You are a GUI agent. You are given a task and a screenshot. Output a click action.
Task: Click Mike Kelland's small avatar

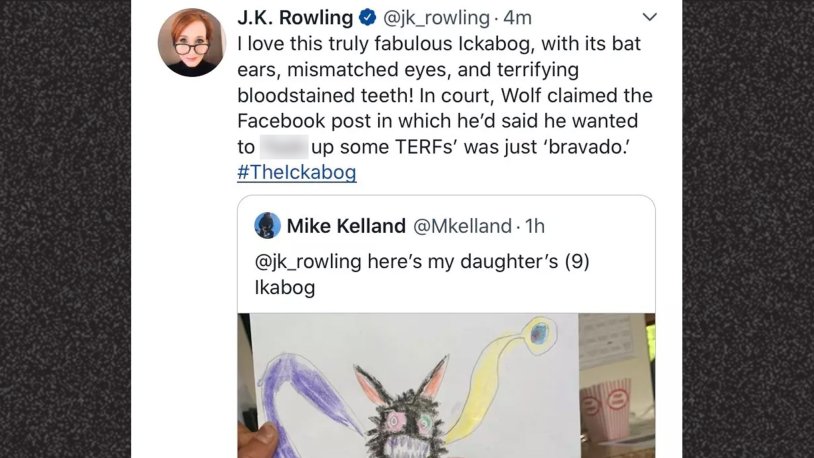point(267,225)
